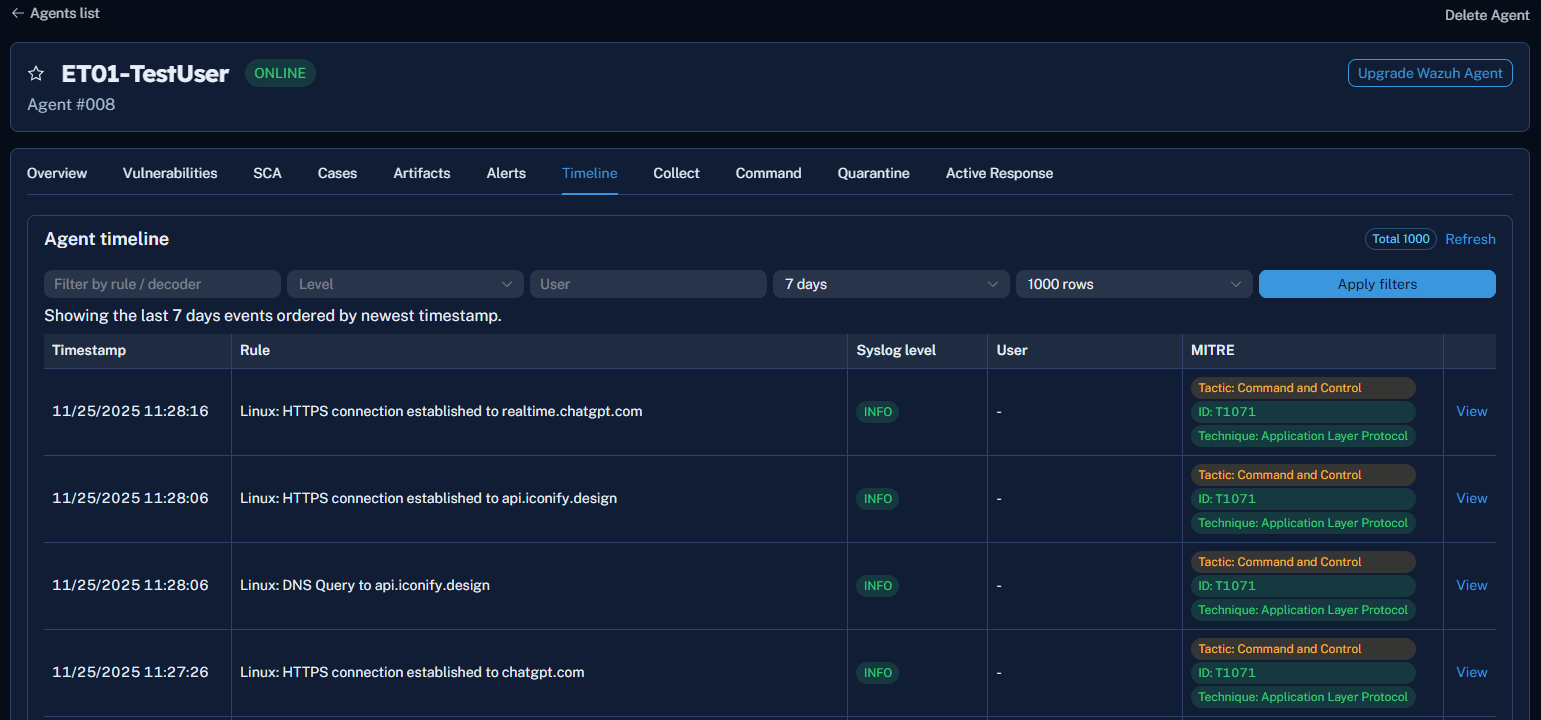1541x720 pixels.
Task: Click the ONLINE status badge
Action: pyautogui.click(x=280, y=73)
